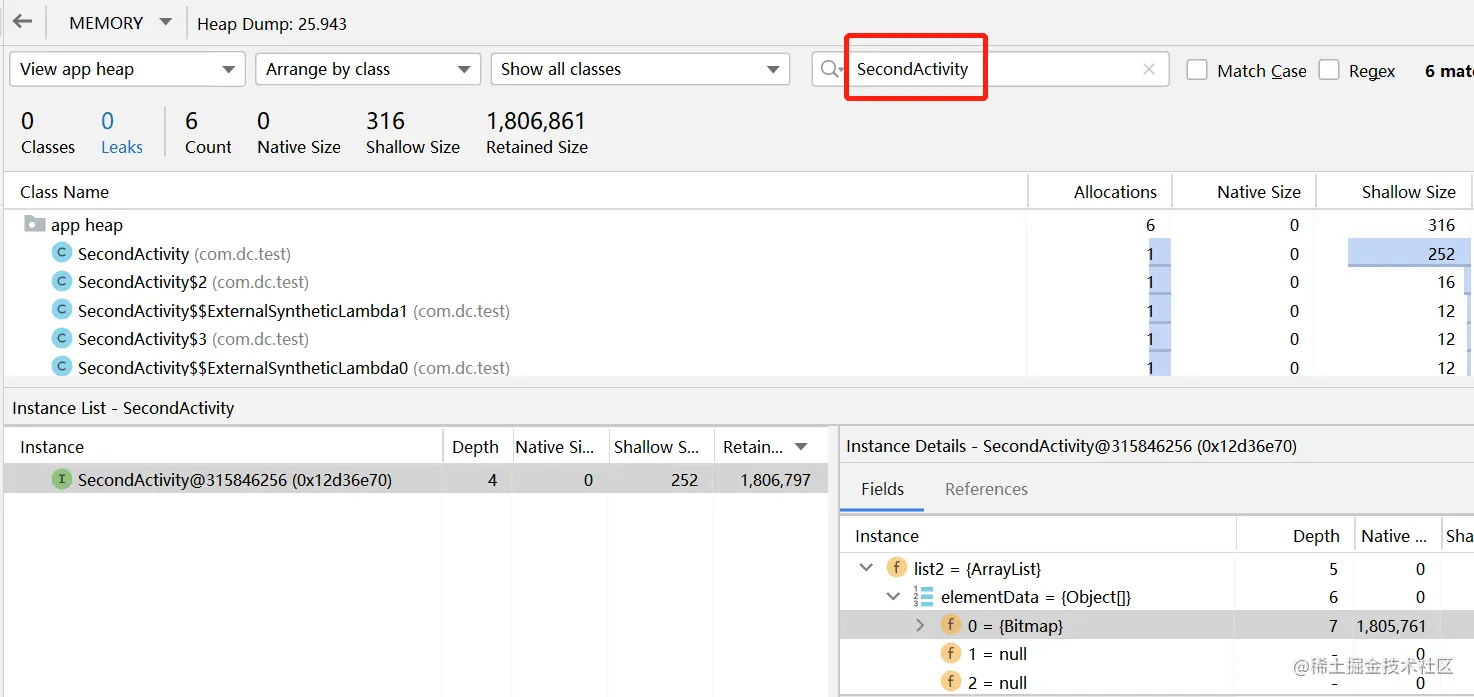Select the SecondActivity$2 class row text
Screen dimensions: 1474x697
tap(193, 282)
